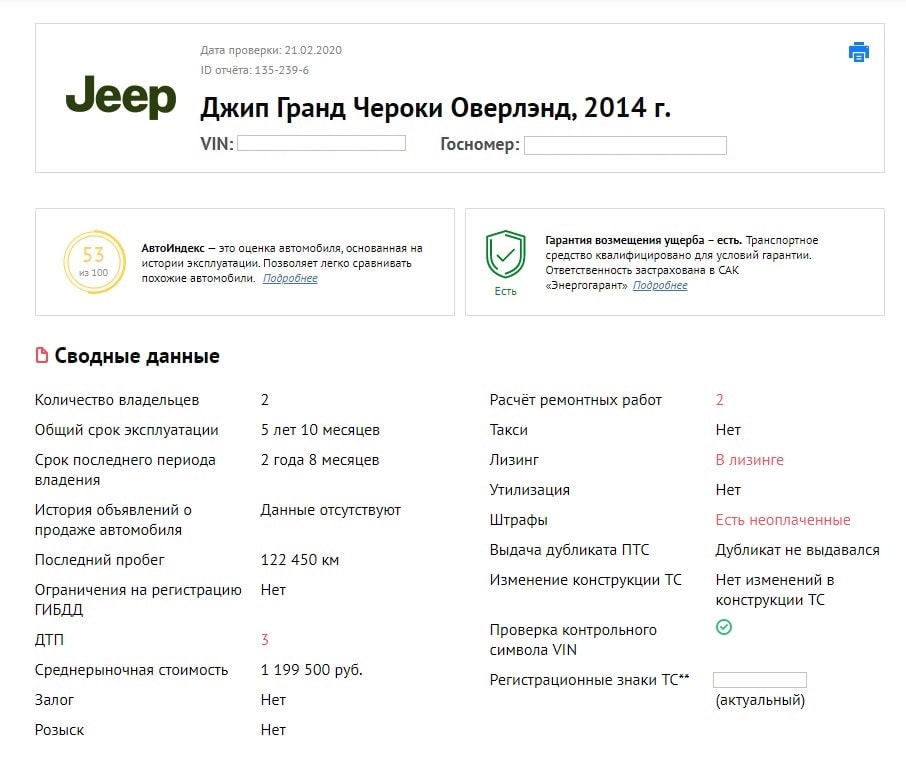This screenshot has width=906, height=758.
Task: Click the ДТП label
Action: click(x=49, y=640)
